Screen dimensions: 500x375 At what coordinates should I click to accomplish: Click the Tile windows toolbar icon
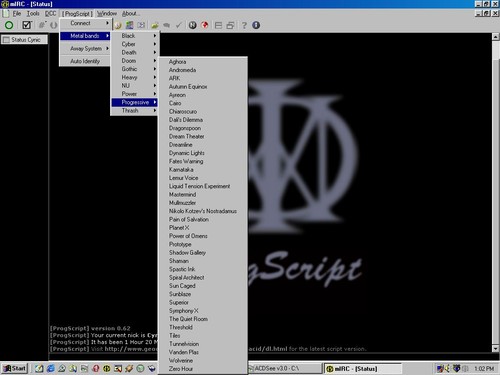click(x=218, y=25)
